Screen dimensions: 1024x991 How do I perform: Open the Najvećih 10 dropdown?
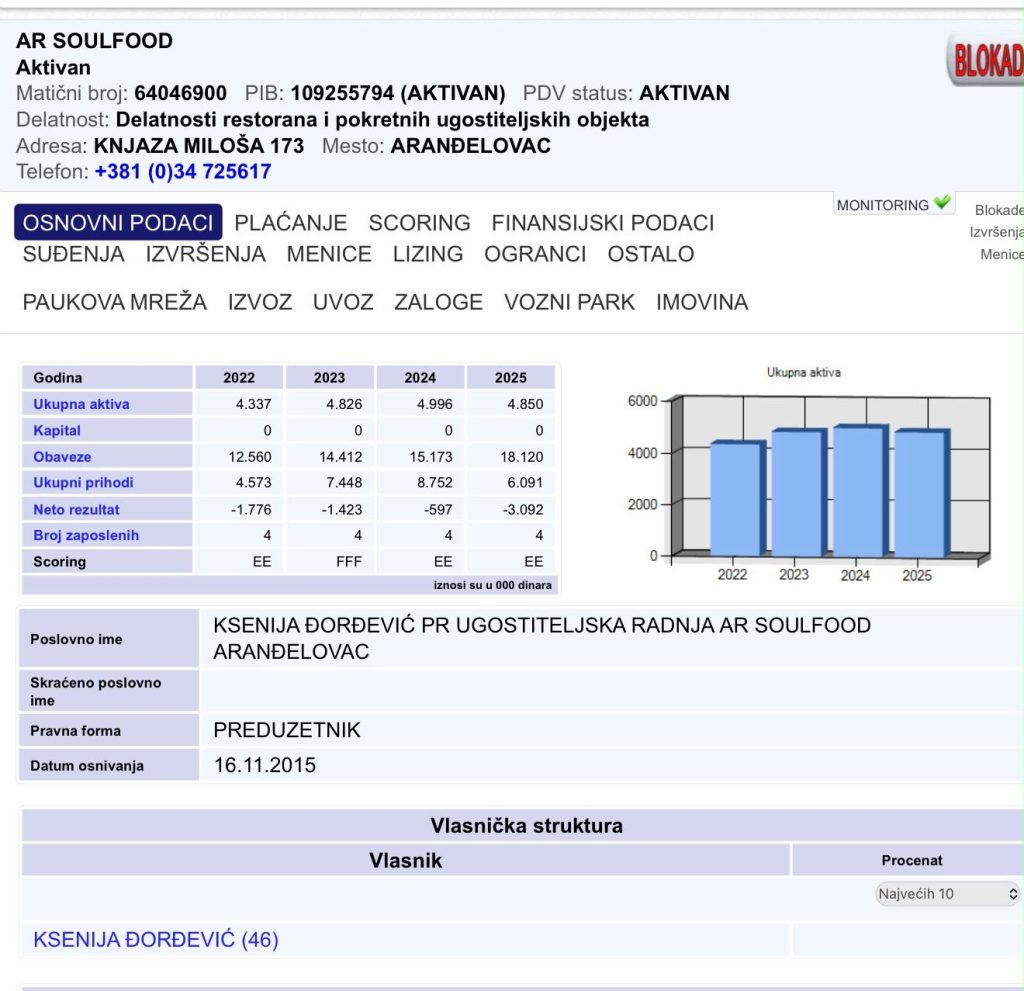coord(947,894)
